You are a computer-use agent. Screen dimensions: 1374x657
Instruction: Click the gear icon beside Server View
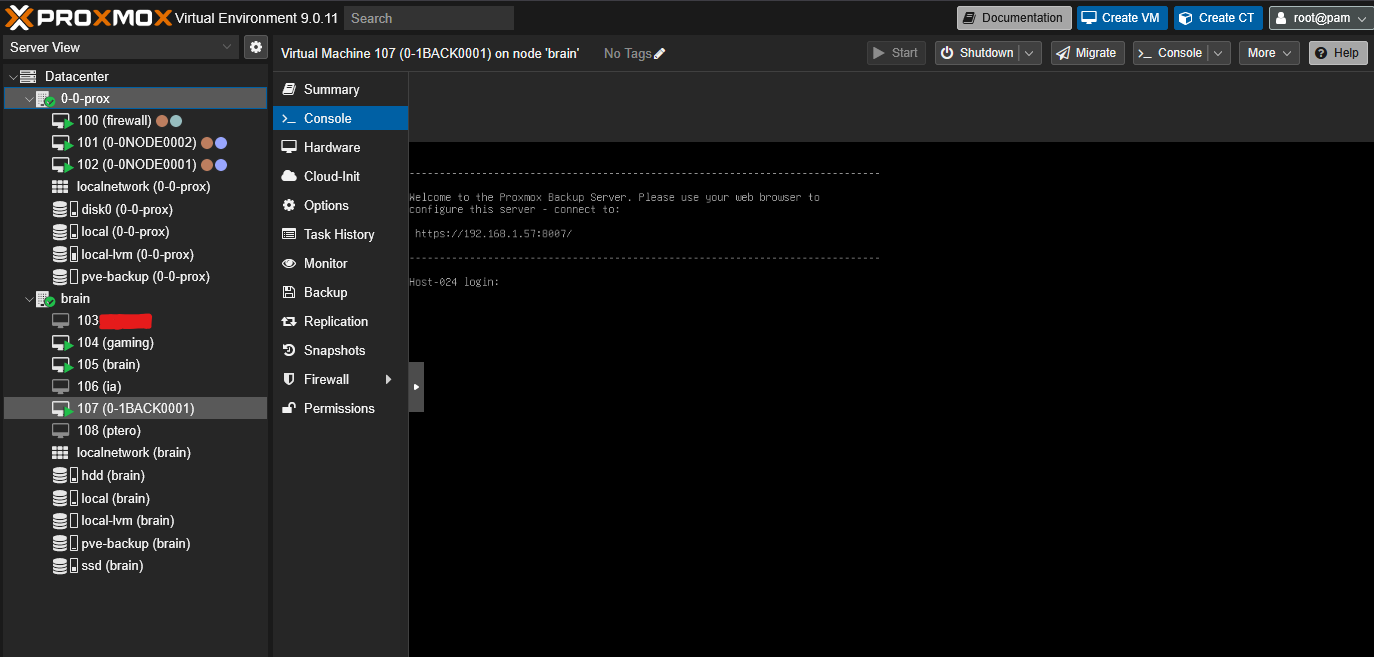click(x=256, y=47)
